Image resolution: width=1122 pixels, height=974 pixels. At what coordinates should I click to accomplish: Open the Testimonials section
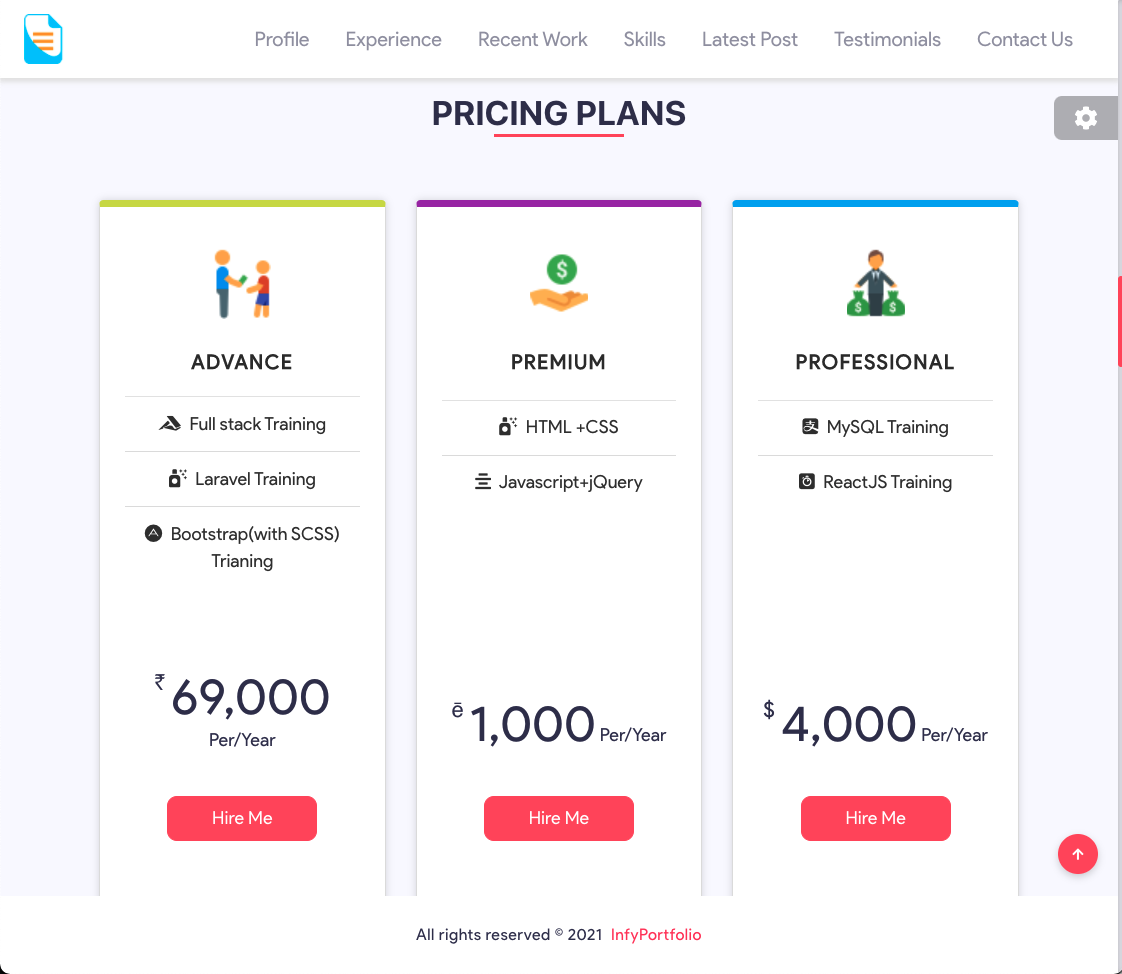(x=887, y=39)
